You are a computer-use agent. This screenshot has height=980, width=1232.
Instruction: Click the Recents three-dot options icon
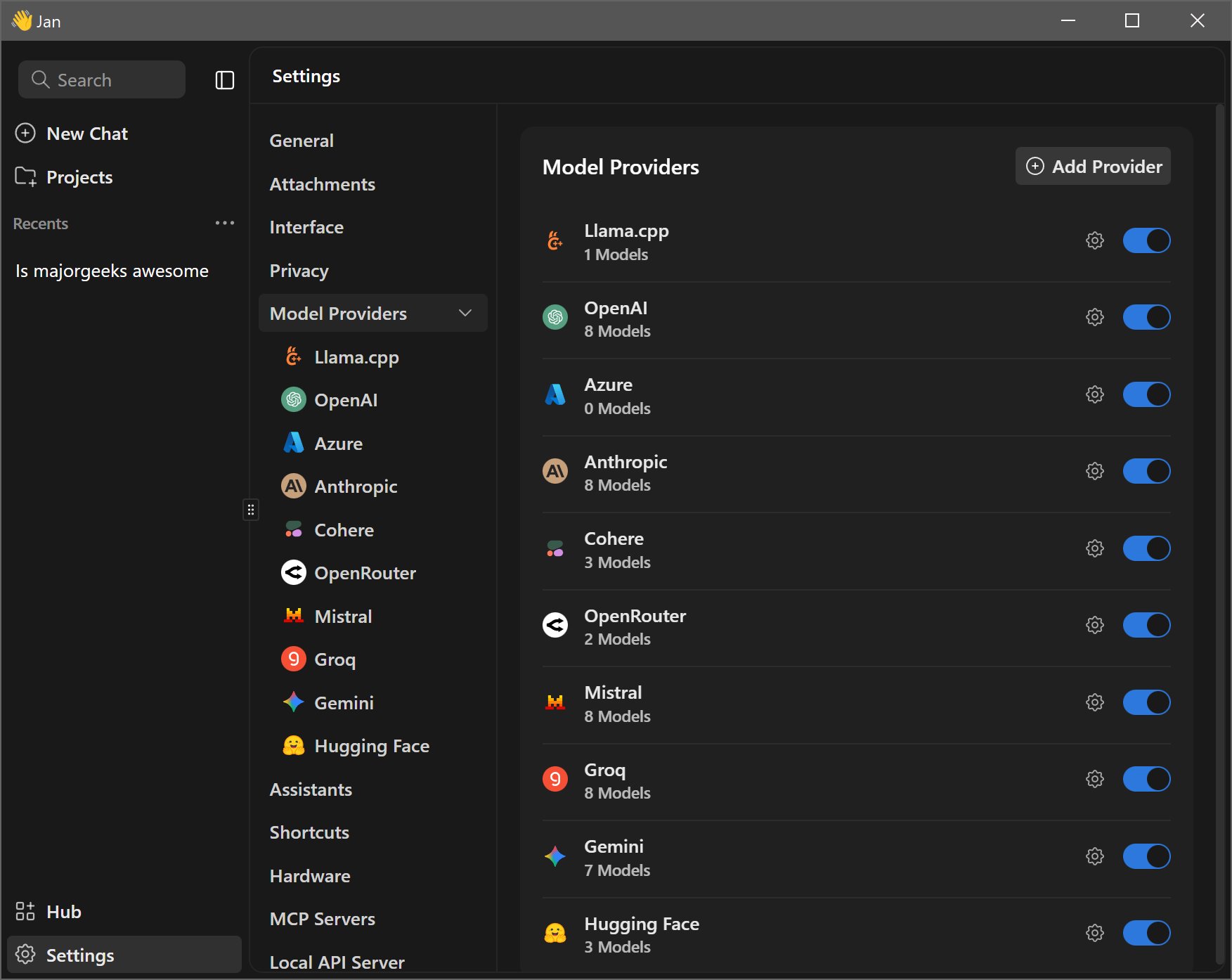(x=224, y=223)
